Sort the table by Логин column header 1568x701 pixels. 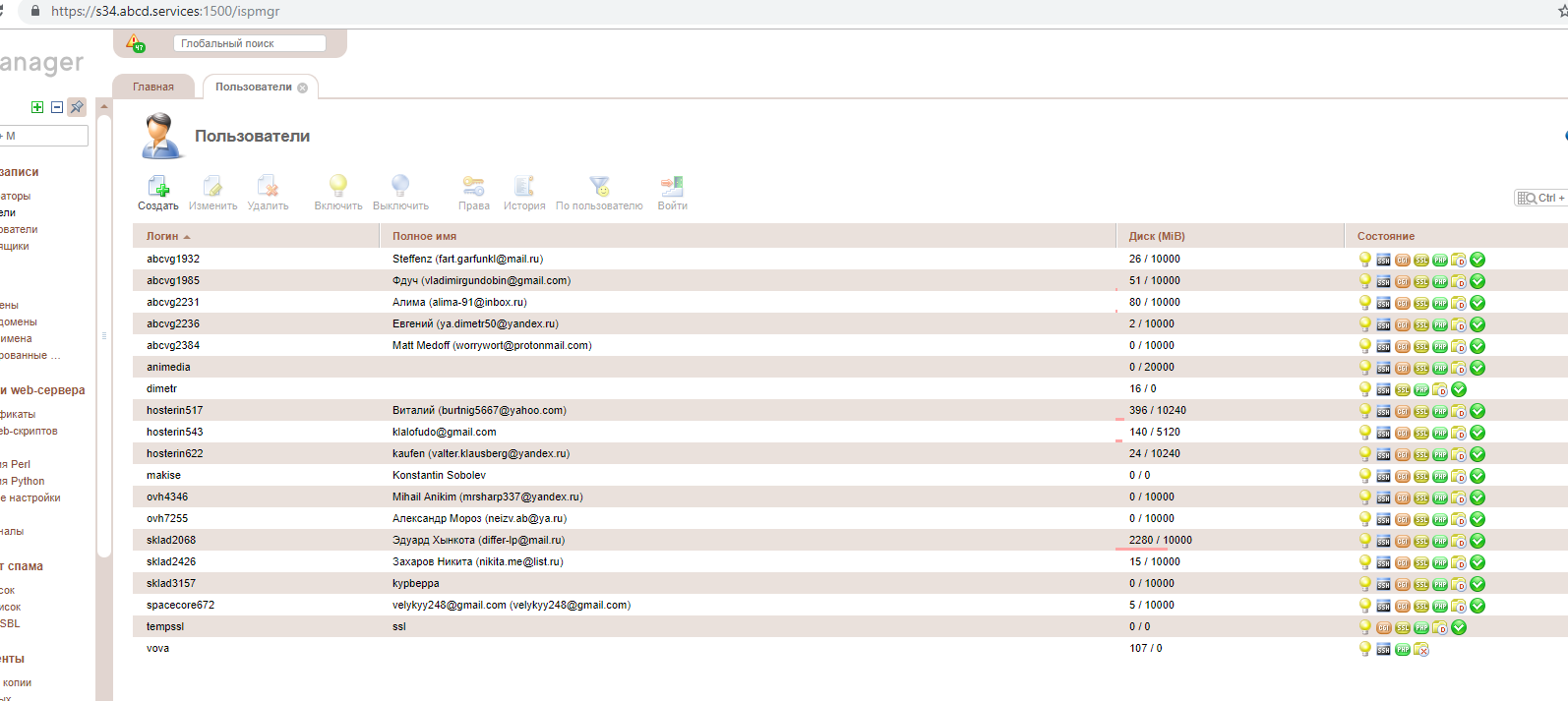tap(163, 236)
